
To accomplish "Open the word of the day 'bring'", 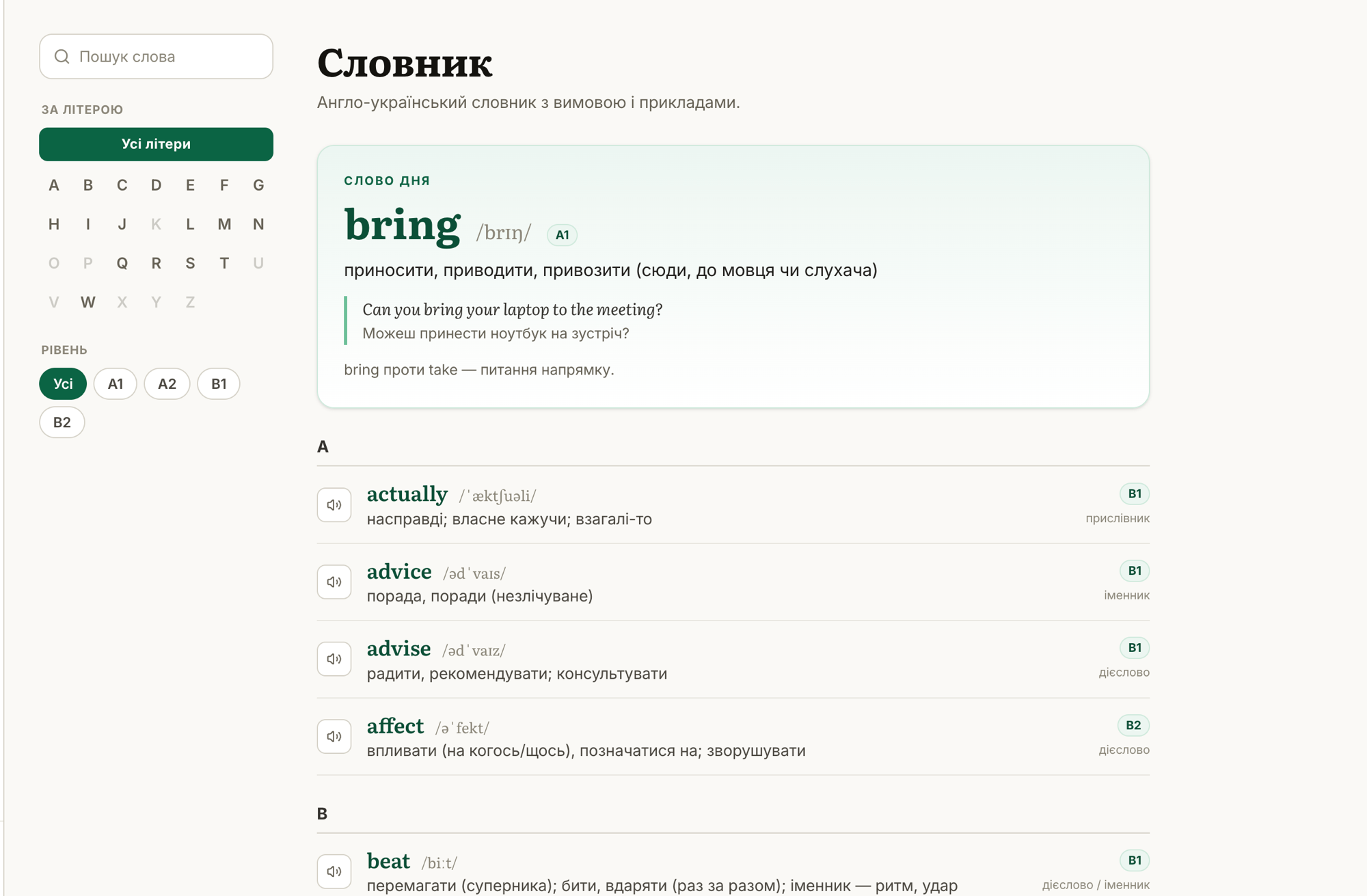I will pyautogui.click(x=403, y=226).
